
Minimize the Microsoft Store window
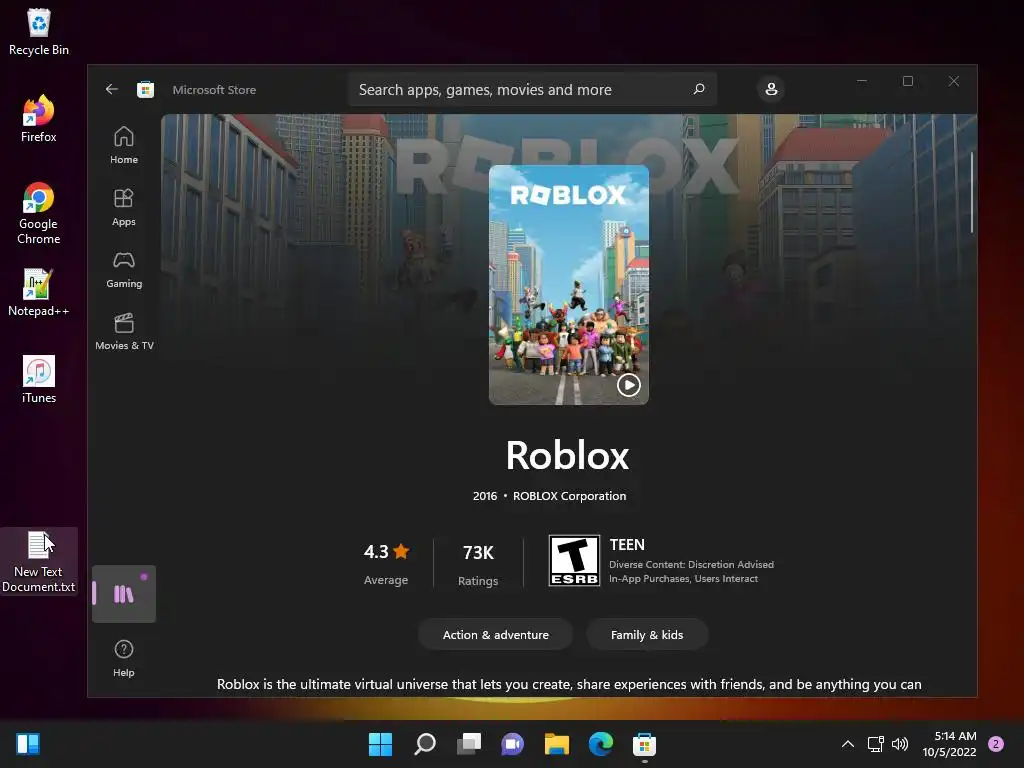click(862, 81)
